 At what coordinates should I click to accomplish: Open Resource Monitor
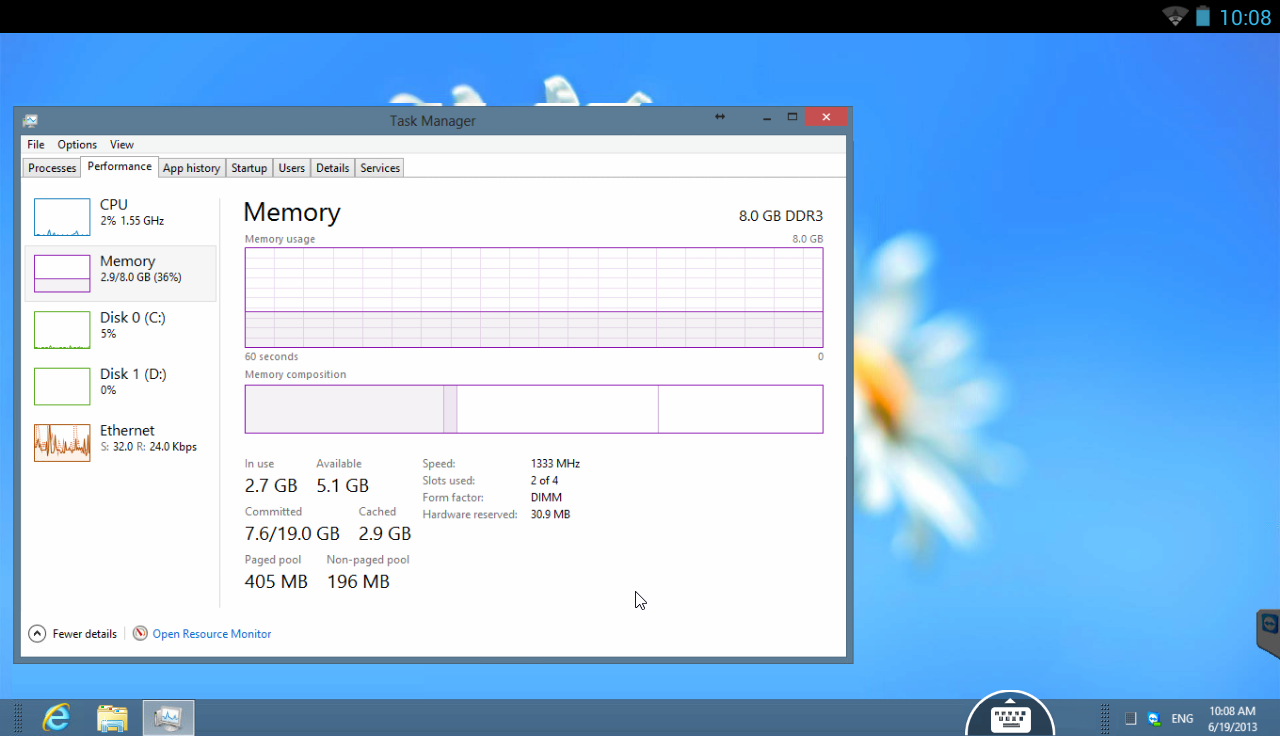[x=212, y=633]
